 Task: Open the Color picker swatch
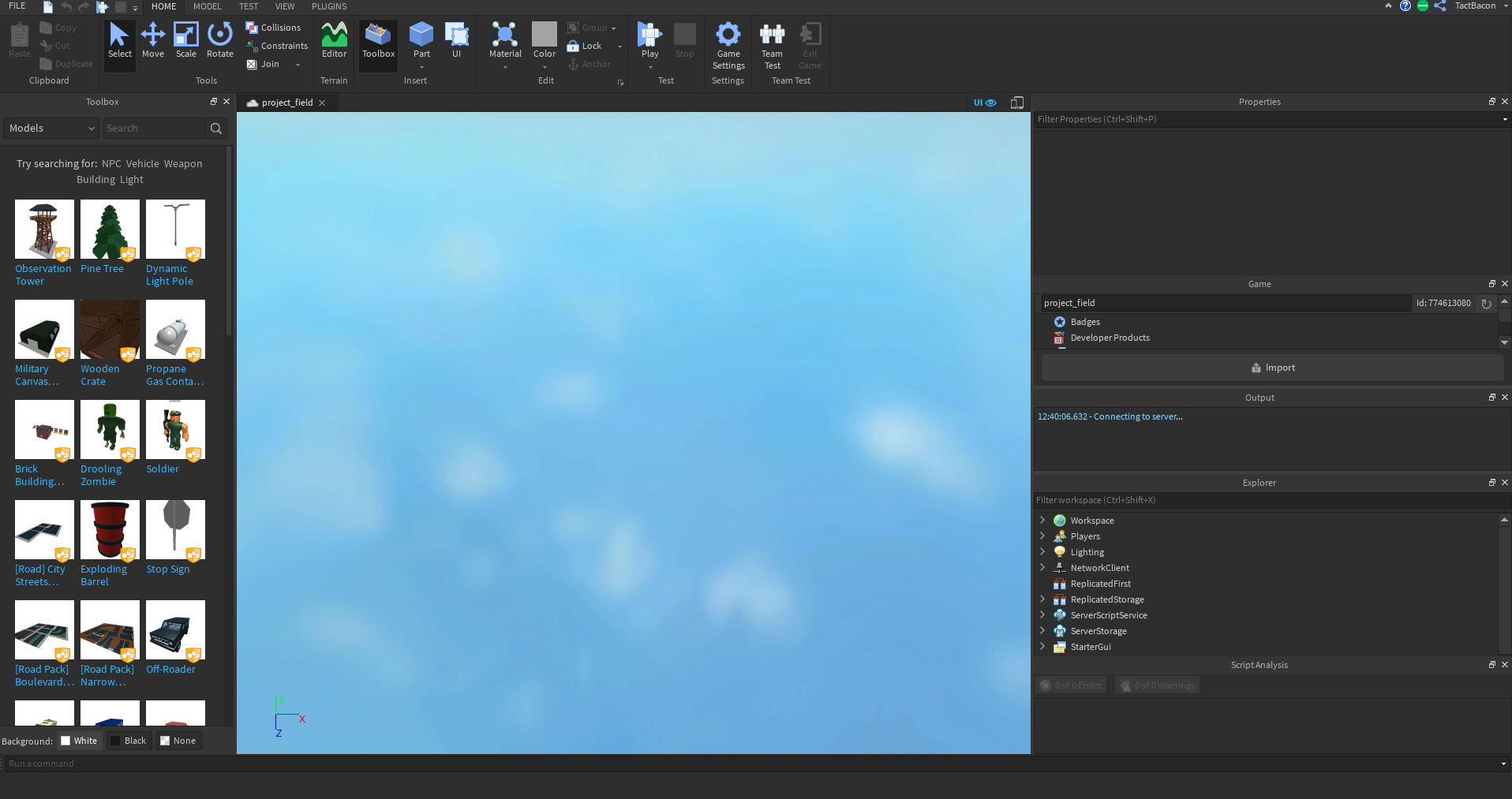click(545, 36)
